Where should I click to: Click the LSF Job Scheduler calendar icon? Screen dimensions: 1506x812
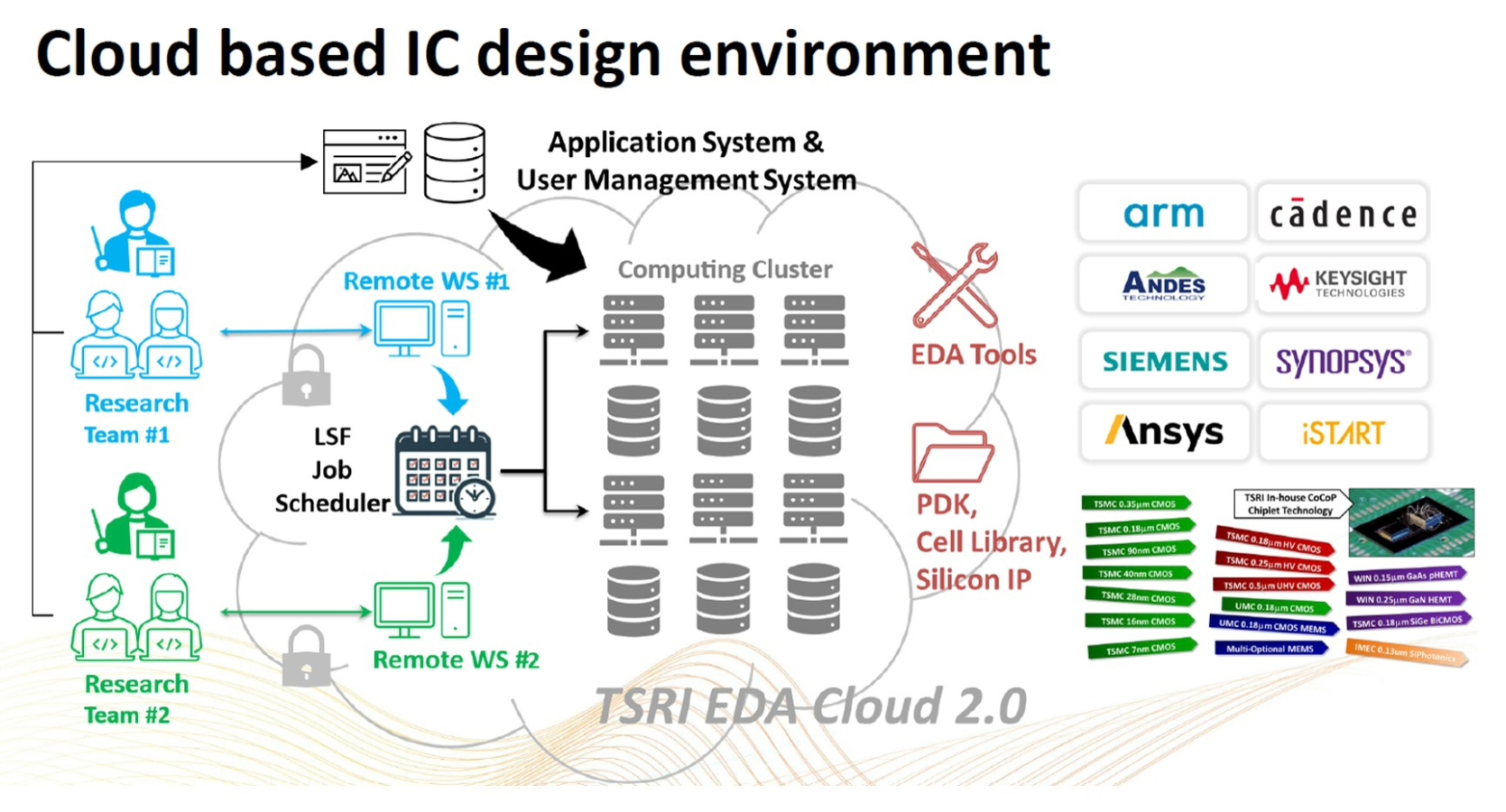pos(444,472)
